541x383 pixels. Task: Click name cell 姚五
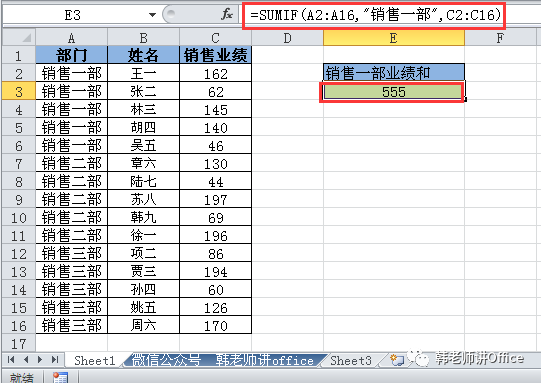point(144,307)
